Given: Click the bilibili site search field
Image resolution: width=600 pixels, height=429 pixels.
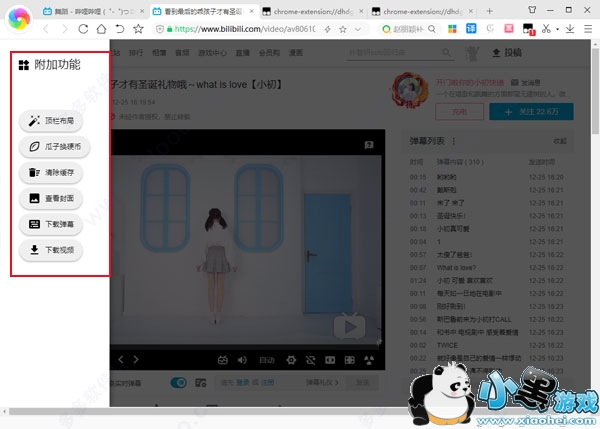Looking at the screenshot, I should pos(394,52).
